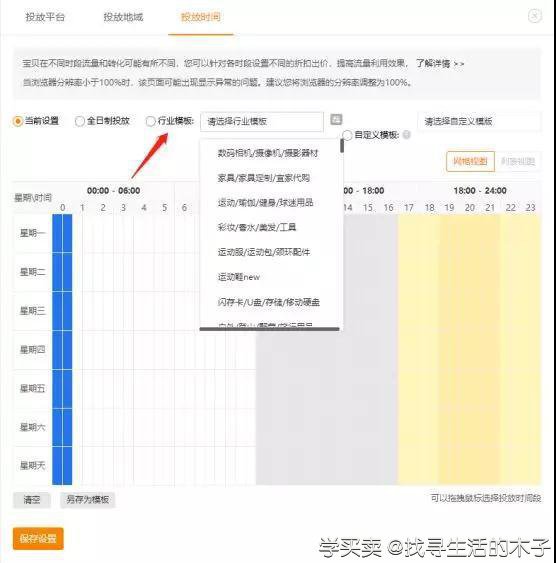Choose 彩妆/香水/美发/工具 template
Viewport: 556px width, 563px height.
point(257,227)
